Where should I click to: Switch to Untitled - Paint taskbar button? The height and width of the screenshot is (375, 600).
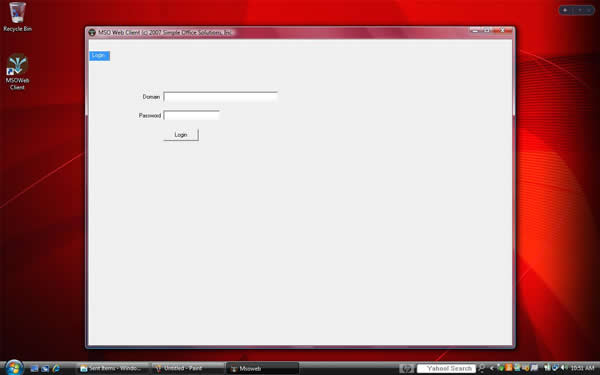(188, 368)
